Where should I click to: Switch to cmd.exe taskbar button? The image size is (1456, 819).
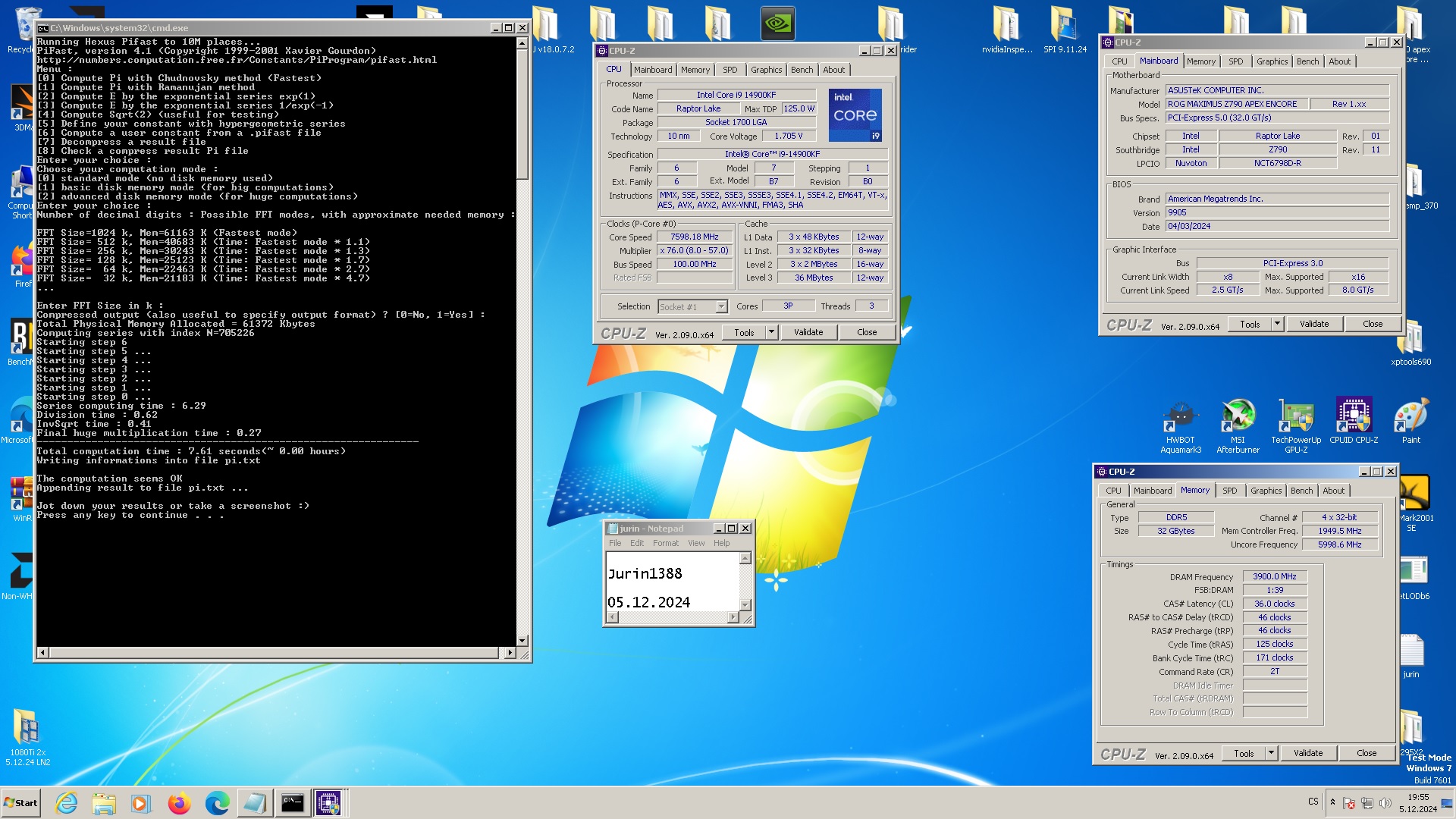[x=292, y=803]
